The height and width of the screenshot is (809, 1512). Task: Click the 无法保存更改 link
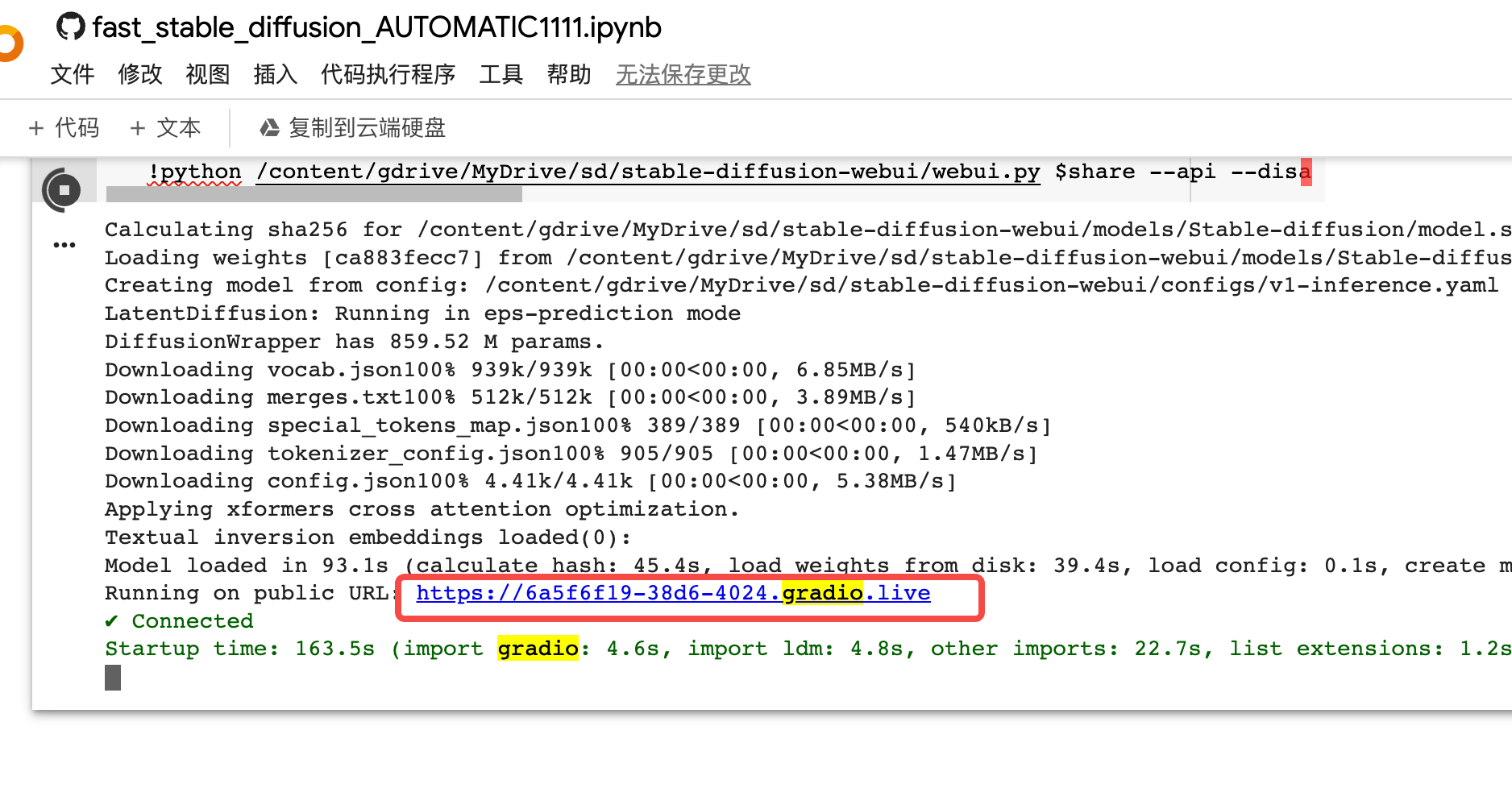682,74
